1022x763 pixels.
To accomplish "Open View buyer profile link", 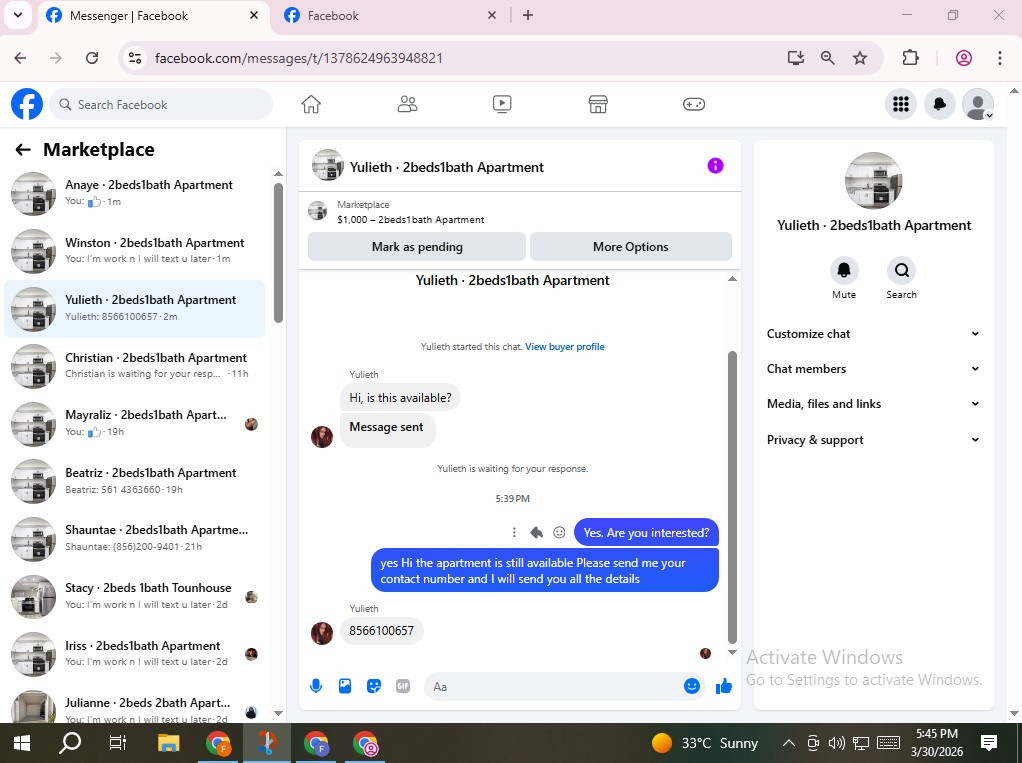I will tap(564, 347).
